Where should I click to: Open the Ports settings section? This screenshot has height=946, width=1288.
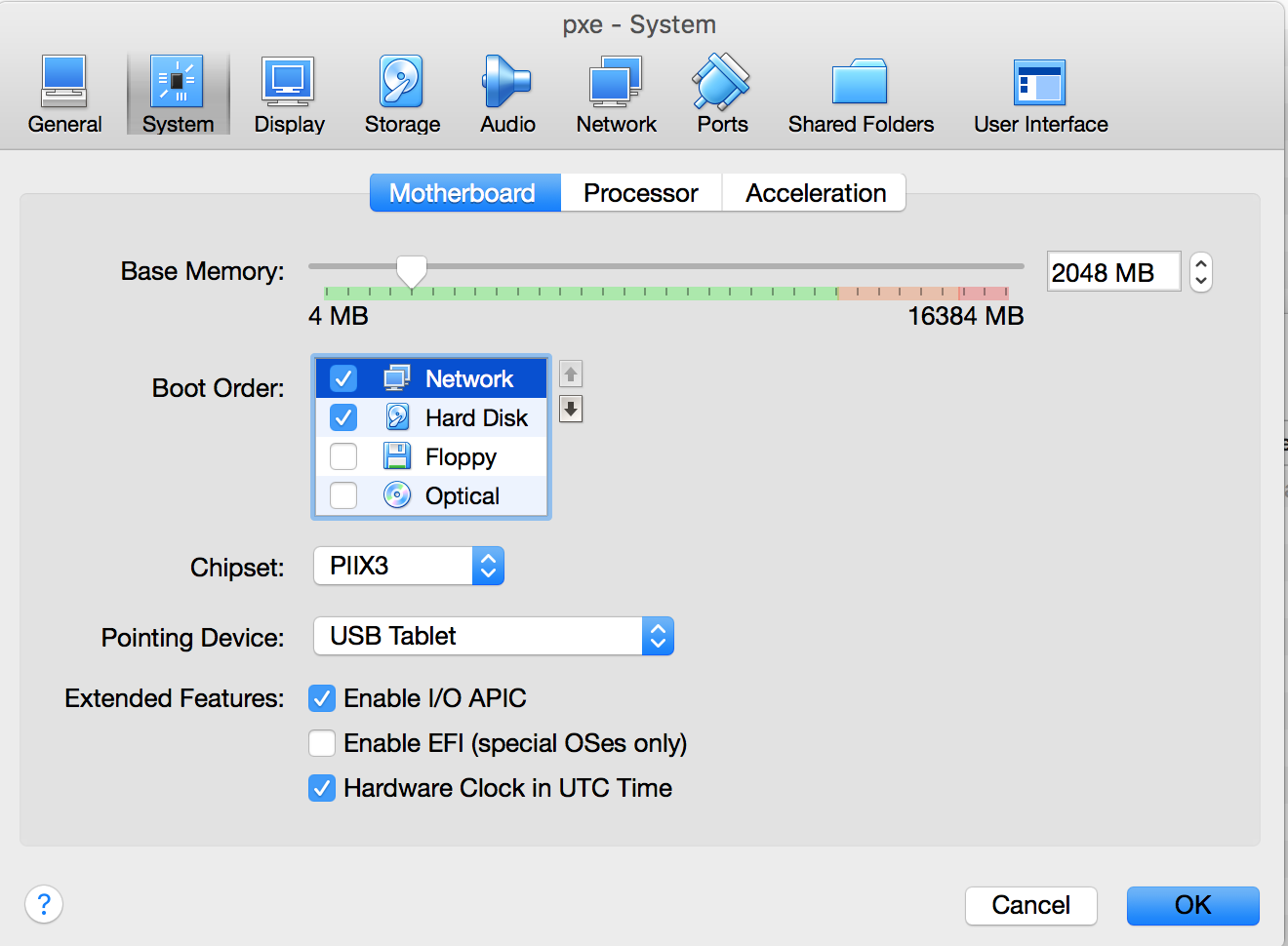pos(722,94)
